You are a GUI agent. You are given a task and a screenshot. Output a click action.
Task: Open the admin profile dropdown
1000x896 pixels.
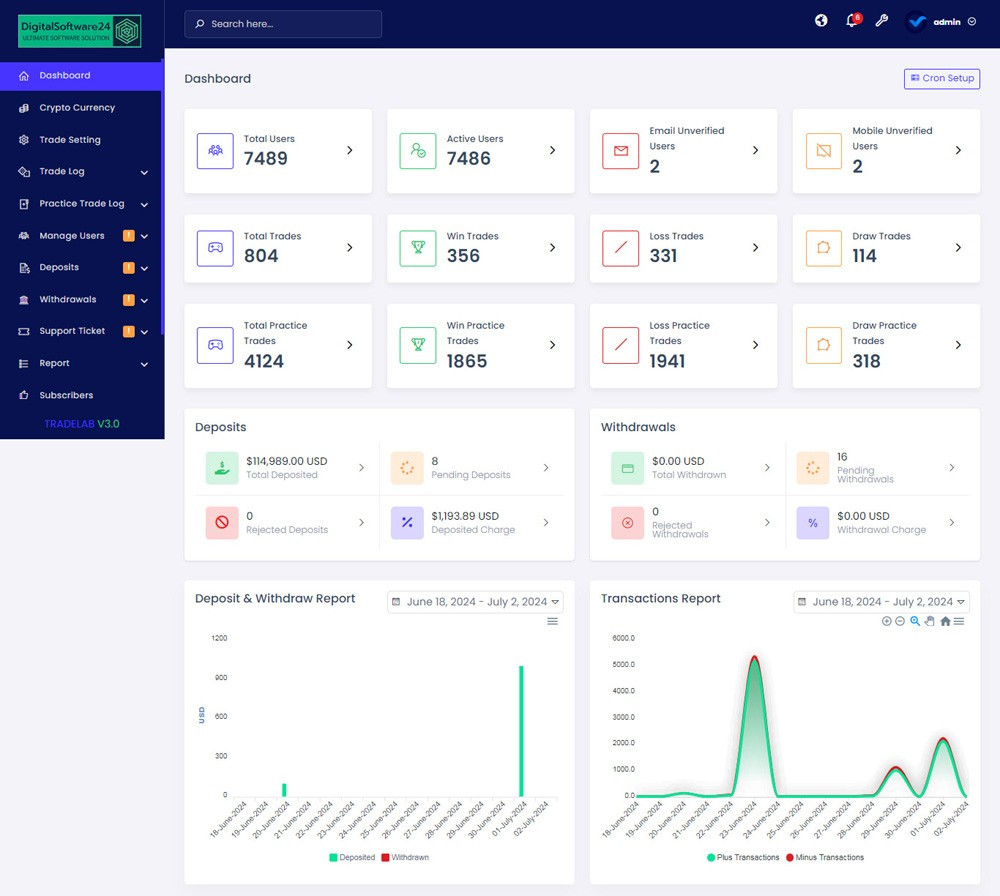pyautogui.click(x=941, y=21)
